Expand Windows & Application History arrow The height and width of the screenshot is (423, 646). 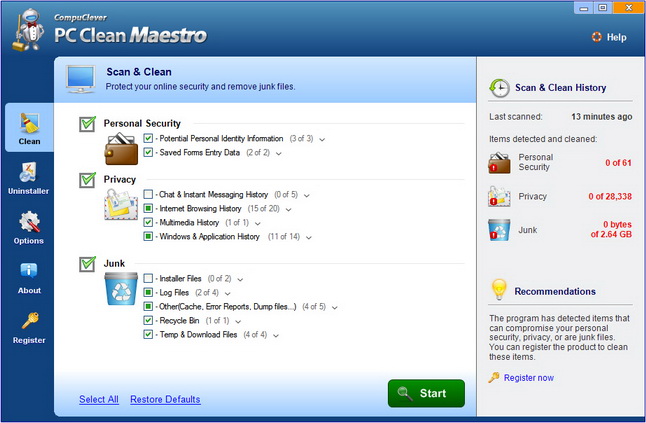click(x=309, y=238)
